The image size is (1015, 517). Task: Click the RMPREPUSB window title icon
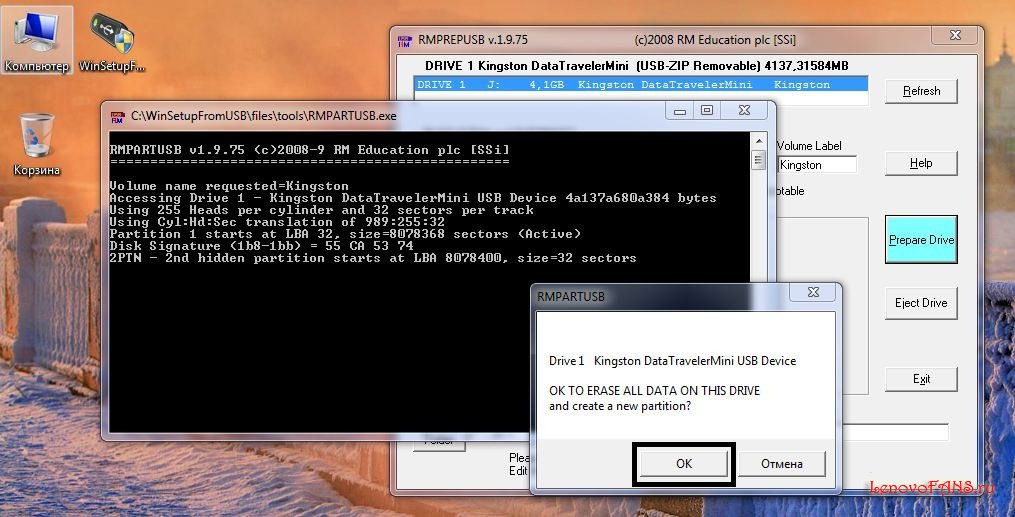(404, 40)
